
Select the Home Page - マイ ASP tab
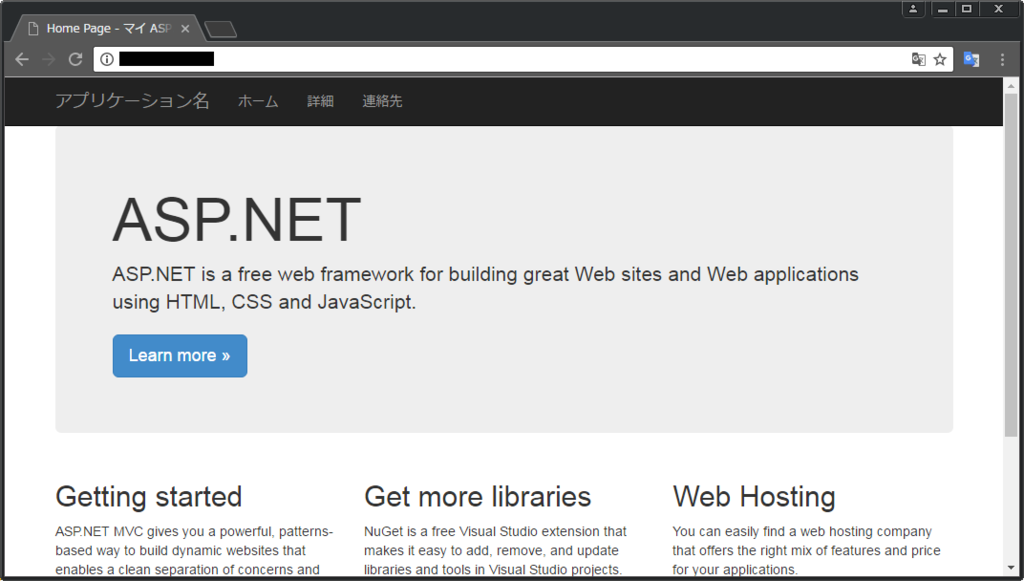point(108,29)
